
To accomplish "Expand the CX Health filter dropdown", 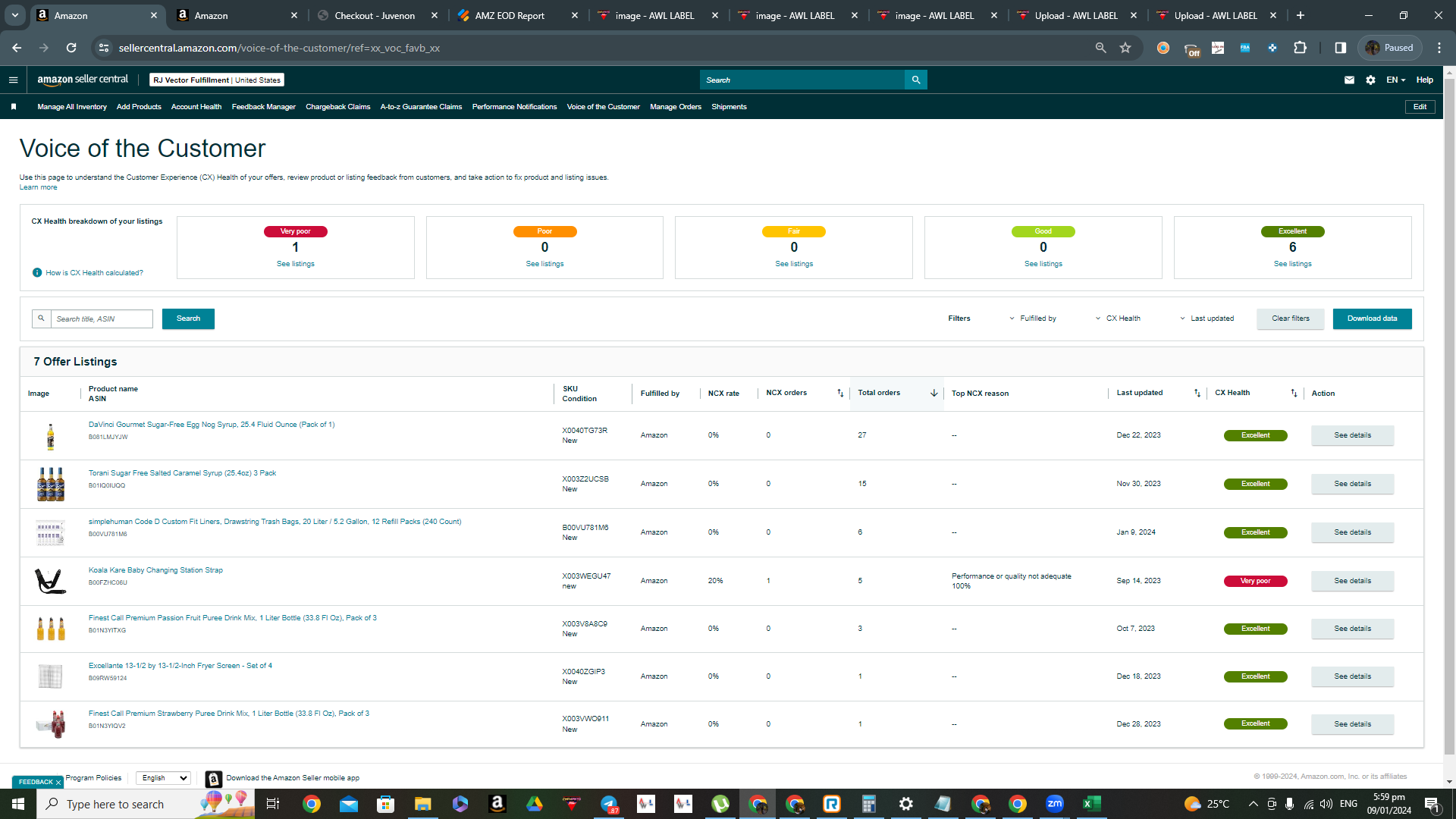I will point(1118,318).
